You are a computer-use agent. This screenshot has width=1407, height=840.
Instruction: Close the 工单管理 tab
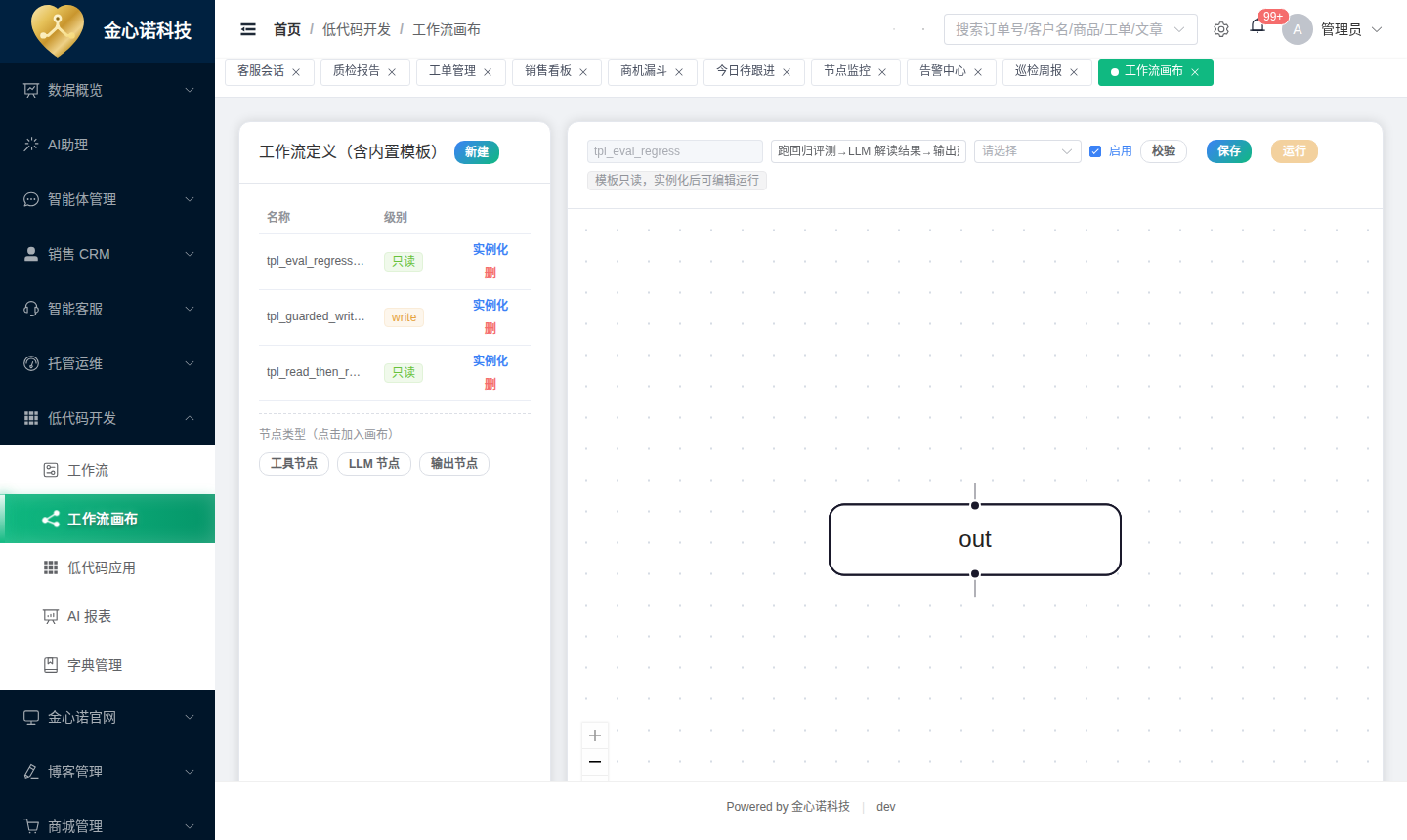click(488, 72)
